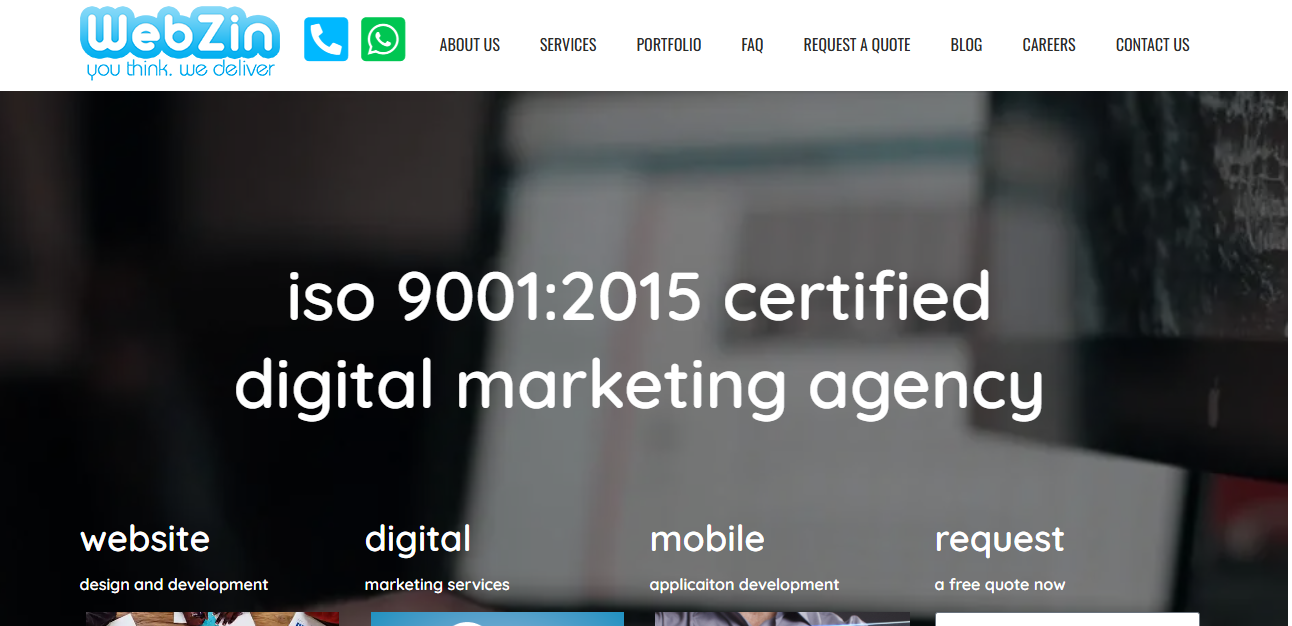The width and height of the screenshot is (1292, 626).
Task: Open the mobile application thumbnail image
Action: coord(782,619)
